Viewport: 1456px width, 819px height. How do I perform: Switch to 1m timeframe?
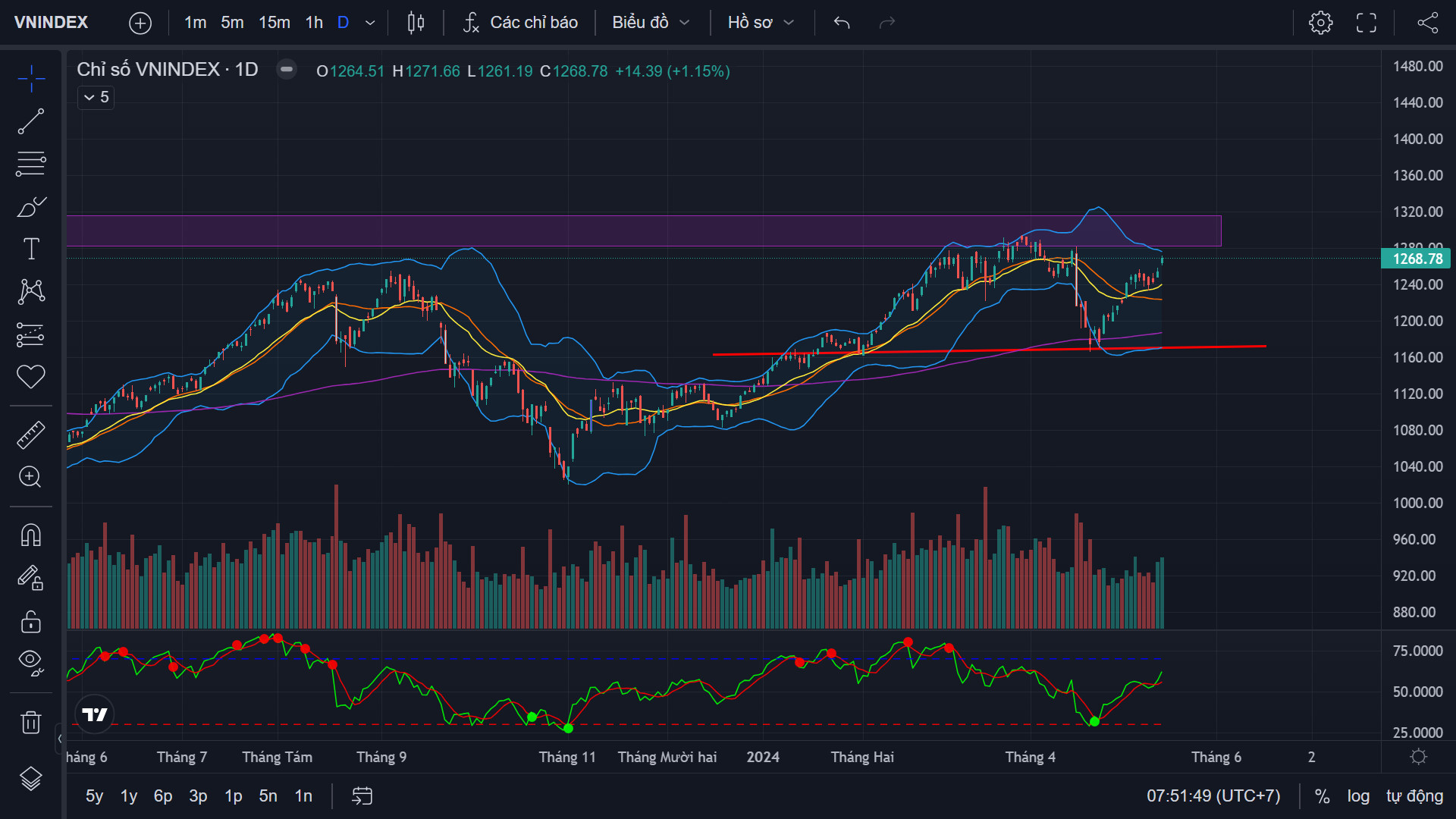tap(196, 23)
